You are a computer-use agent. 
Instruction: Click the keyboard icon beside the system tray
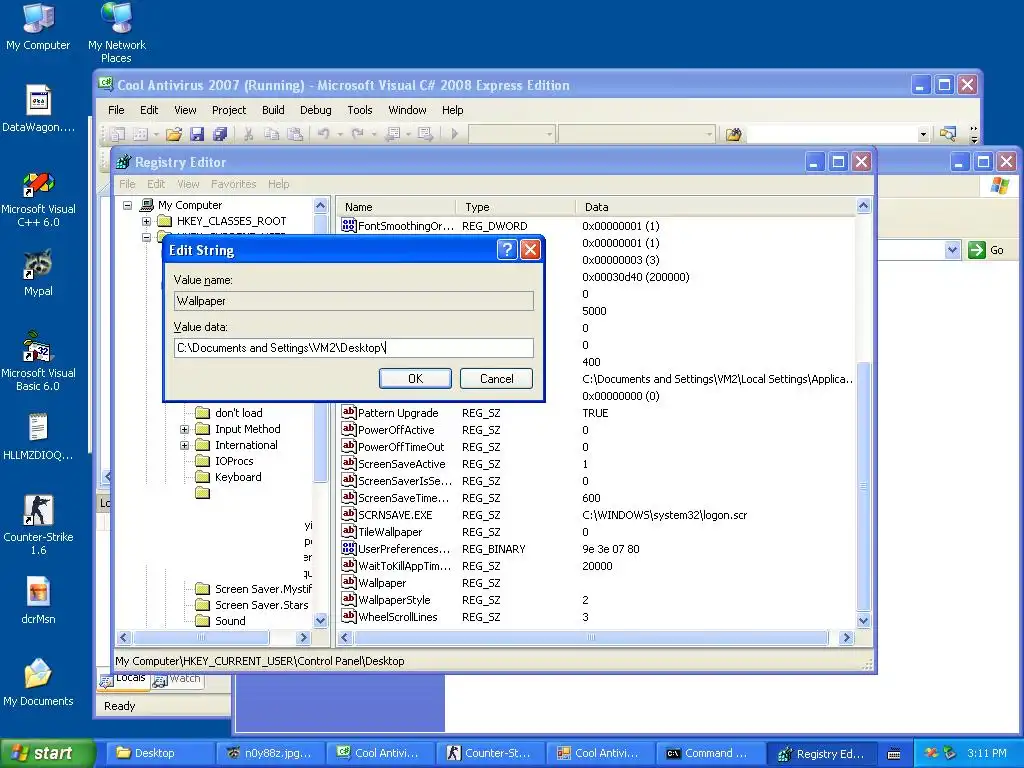click(894, 754)
